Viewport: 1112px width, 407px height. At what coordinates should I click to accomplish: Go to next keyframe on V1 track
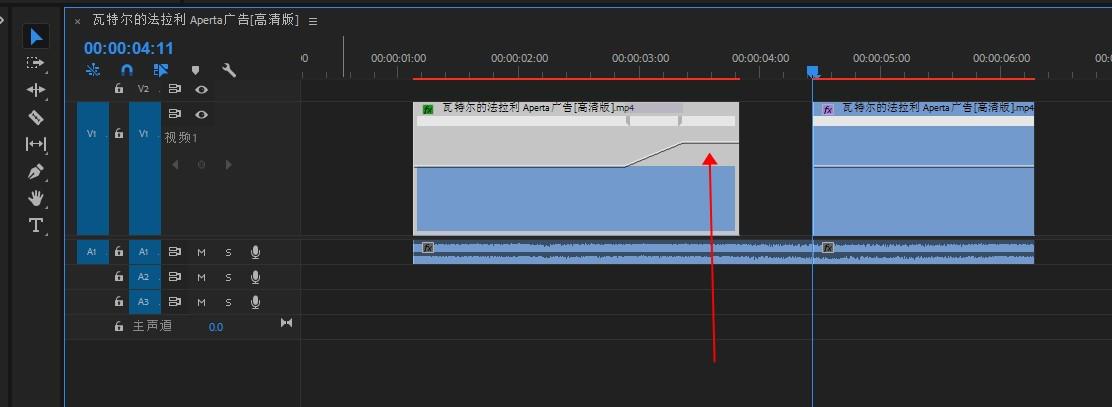[228, 165]
